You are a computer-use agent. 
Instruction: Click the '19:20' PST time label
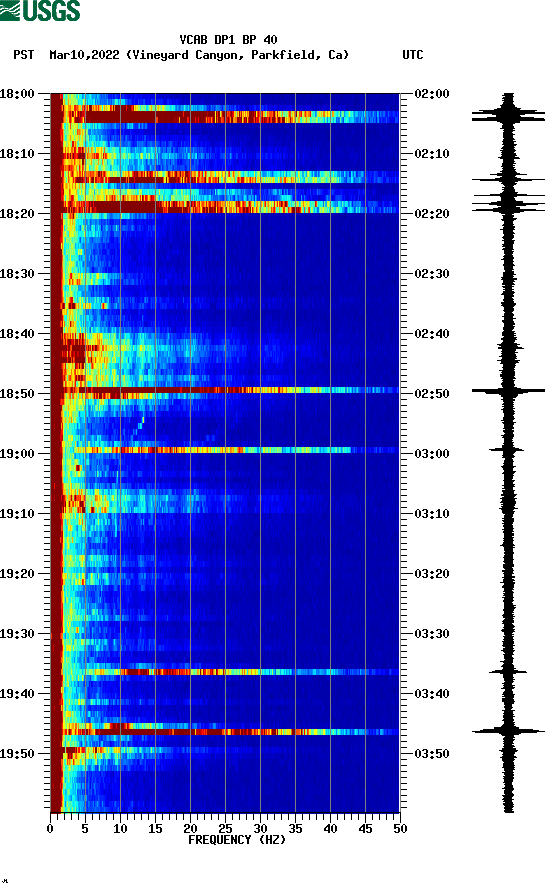tap(17, 574)
